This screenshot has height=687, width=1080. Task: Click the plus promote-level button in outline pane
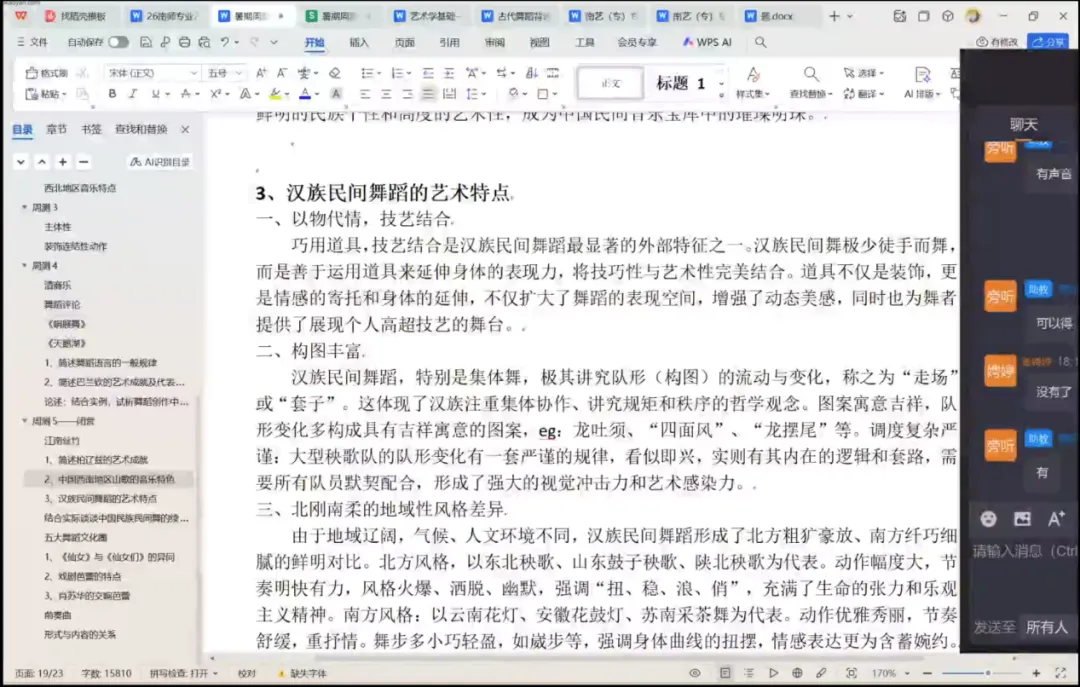[63, 162]
